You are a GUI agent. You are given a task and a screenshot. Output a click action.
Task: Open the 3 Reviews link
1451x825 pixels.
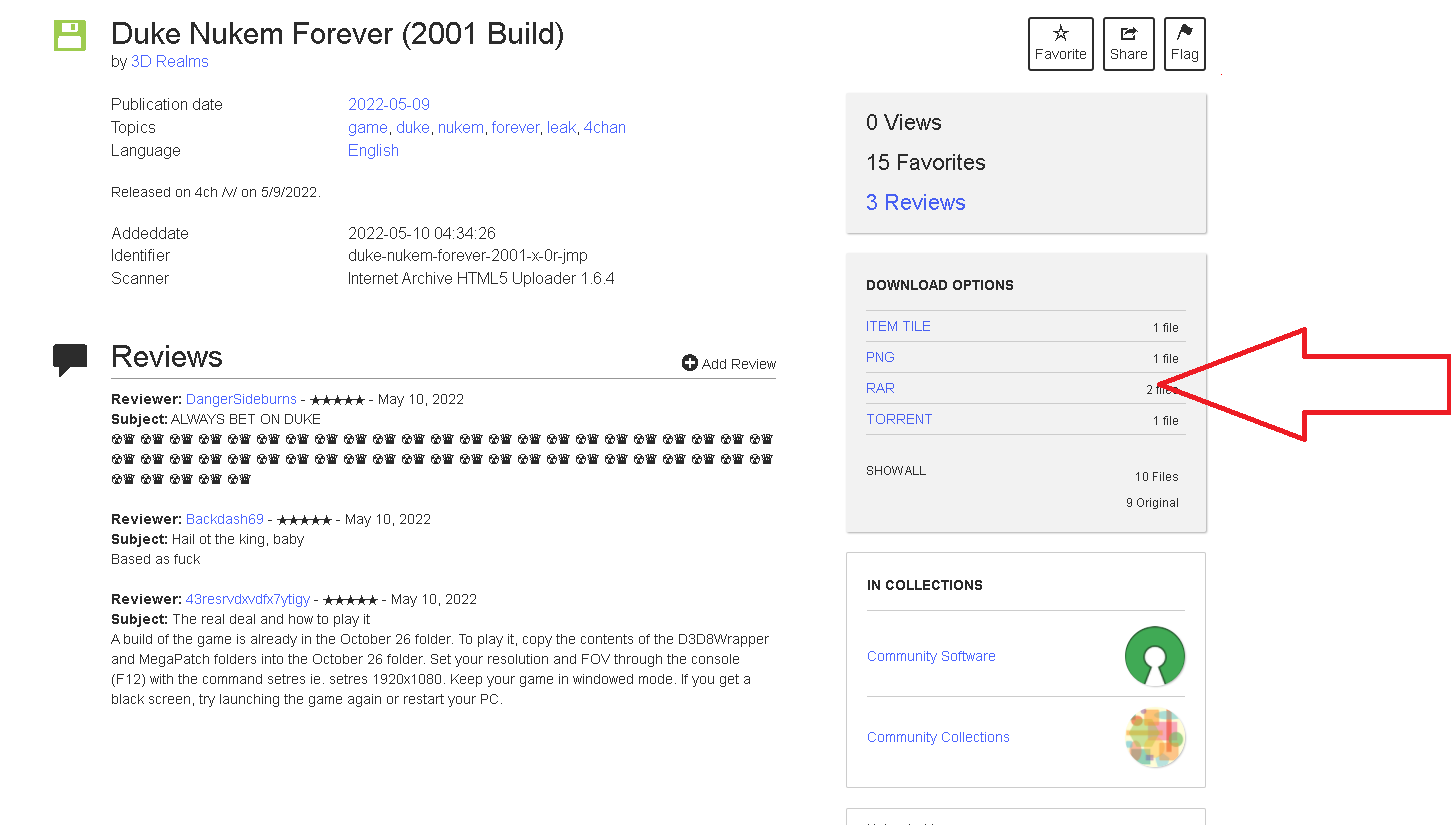click(916, 202)
